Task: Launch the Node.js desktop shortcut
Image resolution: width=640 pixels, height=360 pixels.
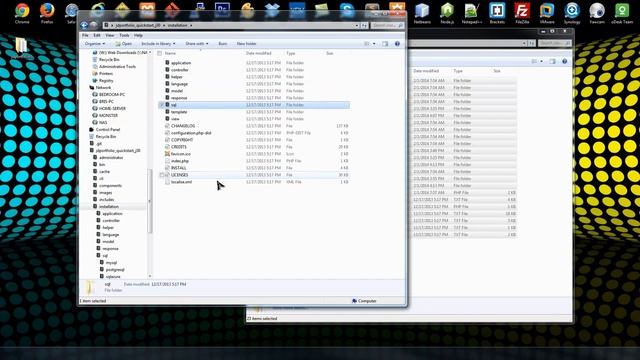Action: 447,12
